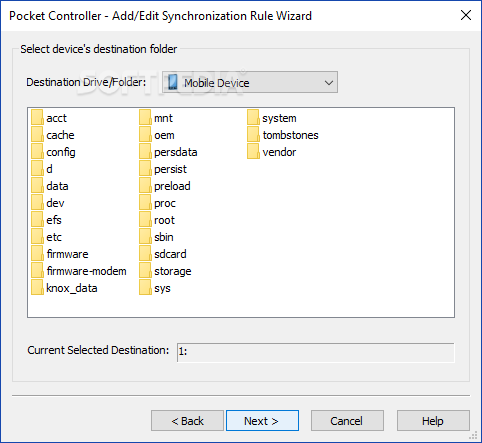Select the sbin folder icon

click(x=145, y=237)
